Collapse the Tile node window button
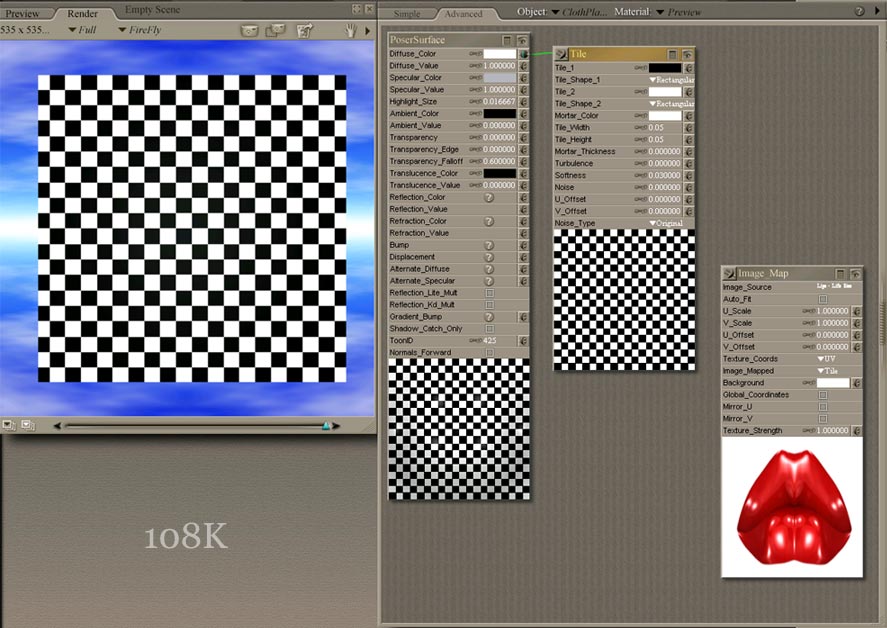Screen dimensions: 887x628 pyautogui.click(x=672, y=54)
